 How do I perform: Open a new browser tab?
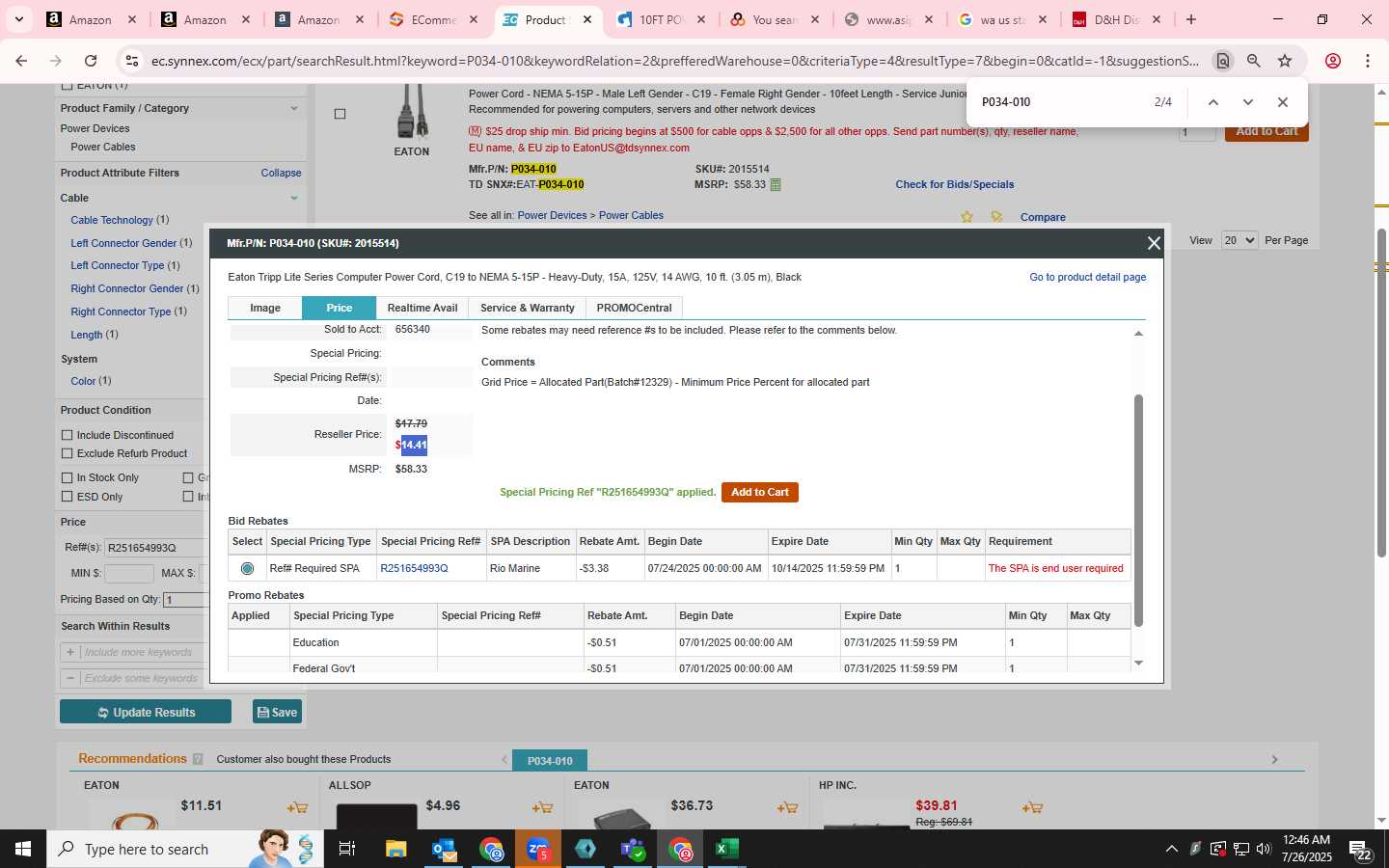click(x=1191, y=19)
